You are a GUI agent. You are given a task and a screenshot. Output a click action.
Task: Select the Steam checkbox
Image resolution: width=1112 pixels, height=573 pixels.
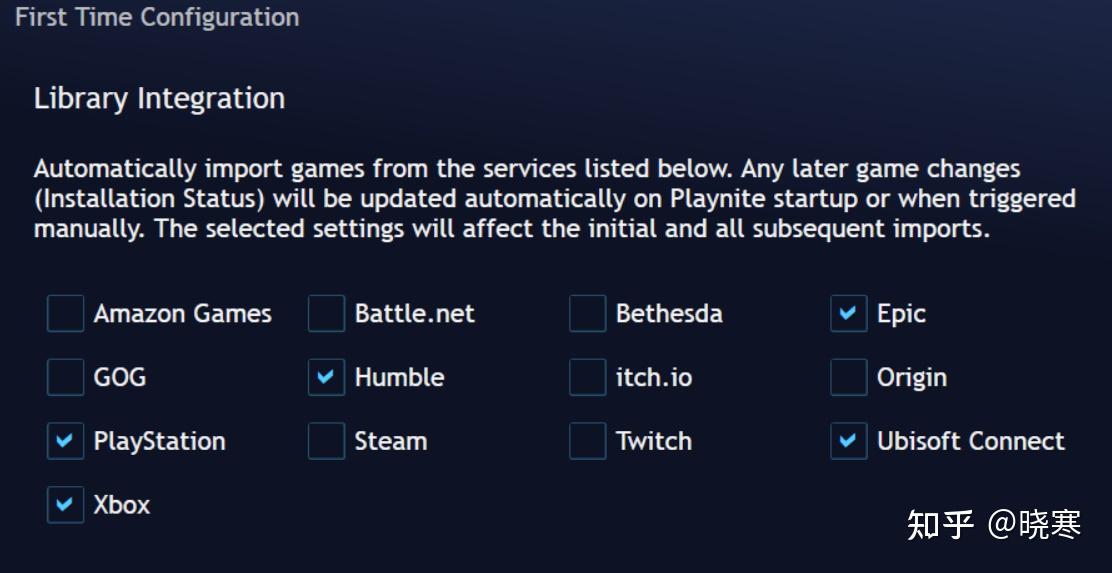326,441
